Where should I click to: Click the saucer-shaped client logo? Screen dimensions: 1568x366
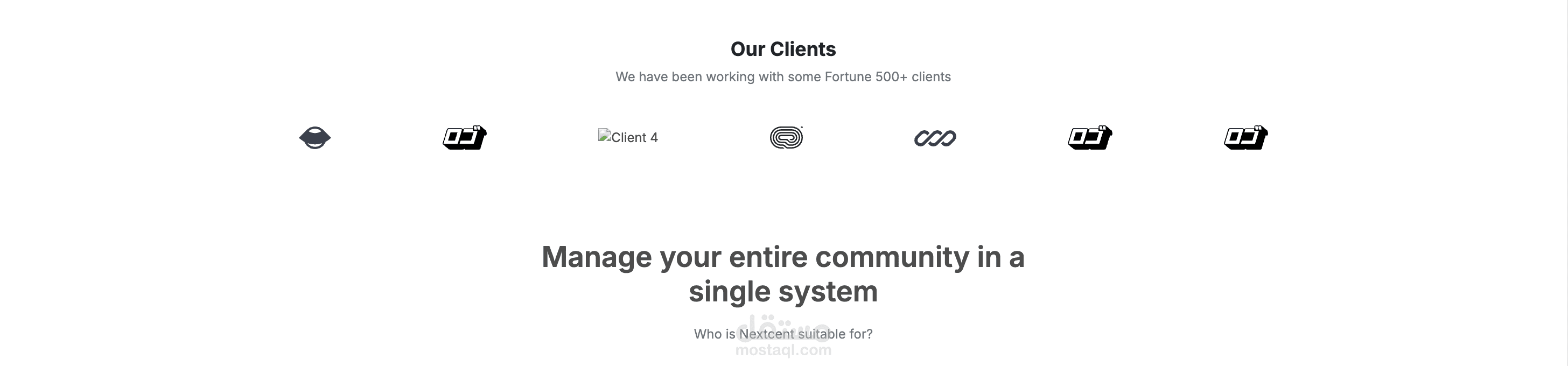coord(314,138)
